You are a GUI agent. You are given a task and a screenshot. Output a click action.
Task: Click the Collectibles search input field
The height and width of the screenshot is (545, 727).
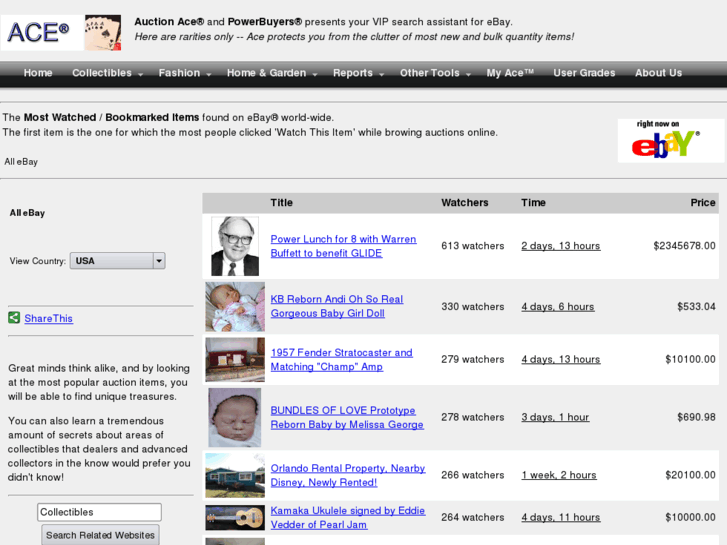[x=99, y=512]
